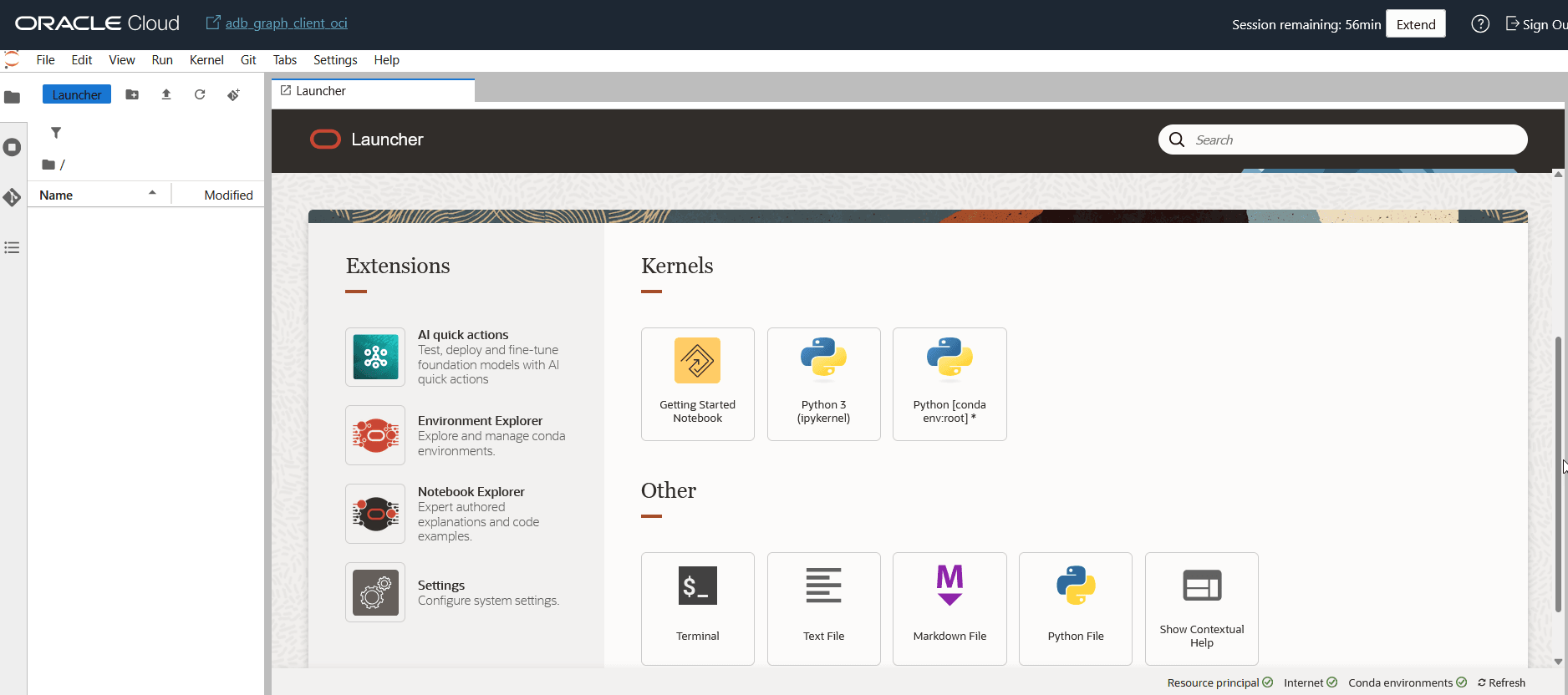Click the Extensions section heading

click(398, 266)
